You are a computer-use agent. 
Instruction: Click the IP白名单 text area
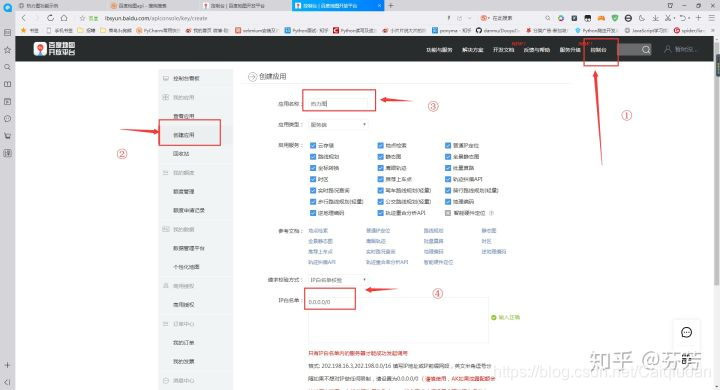pos(398,320)
